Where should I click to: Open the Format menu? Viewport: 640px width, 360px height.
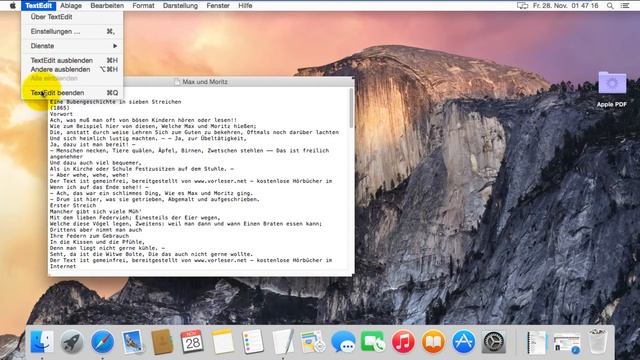(143, 6)
